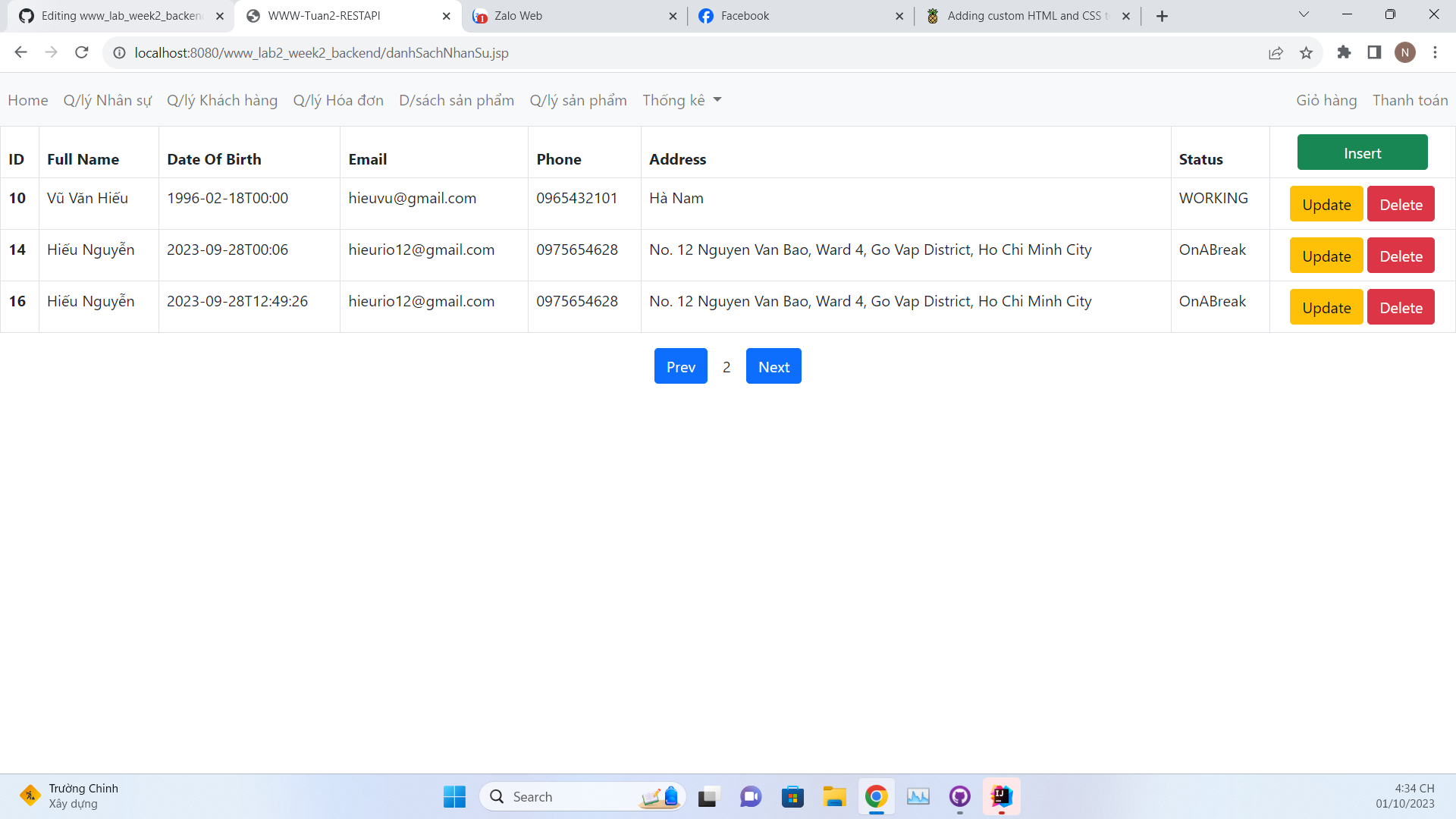Launch Microsoft Teams from the taskbar
This screenshot has height=819, width=1456.
click(750, 797)
